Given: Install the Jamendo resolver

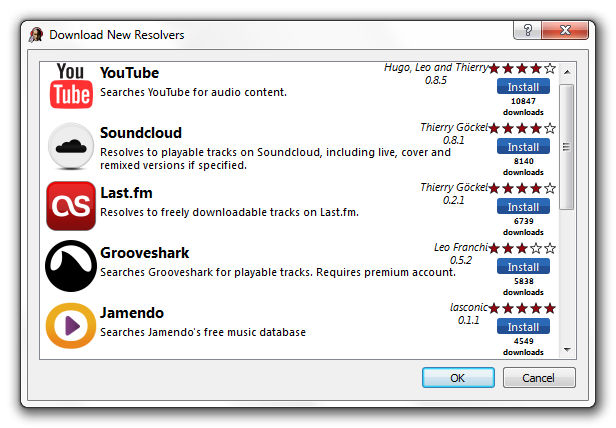Looking at the screenshot, I should 523,327.
